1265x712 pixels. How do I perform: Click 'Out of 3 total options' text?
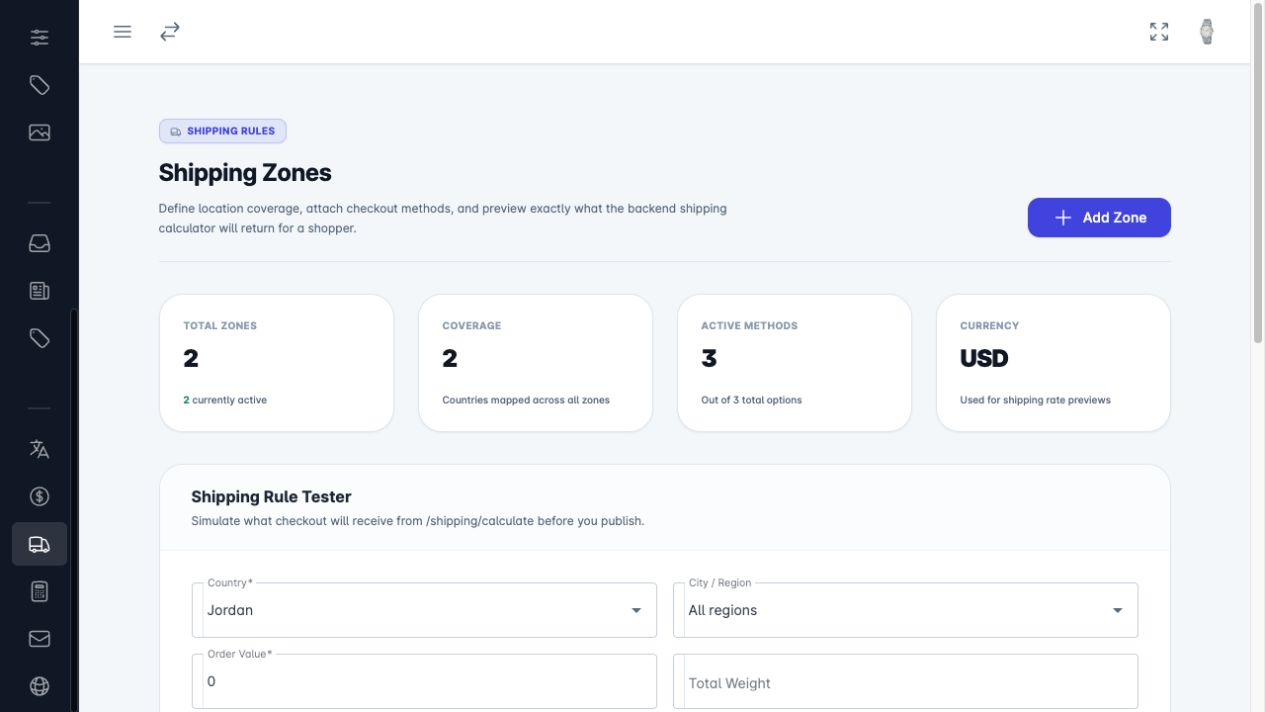[751, 400]
